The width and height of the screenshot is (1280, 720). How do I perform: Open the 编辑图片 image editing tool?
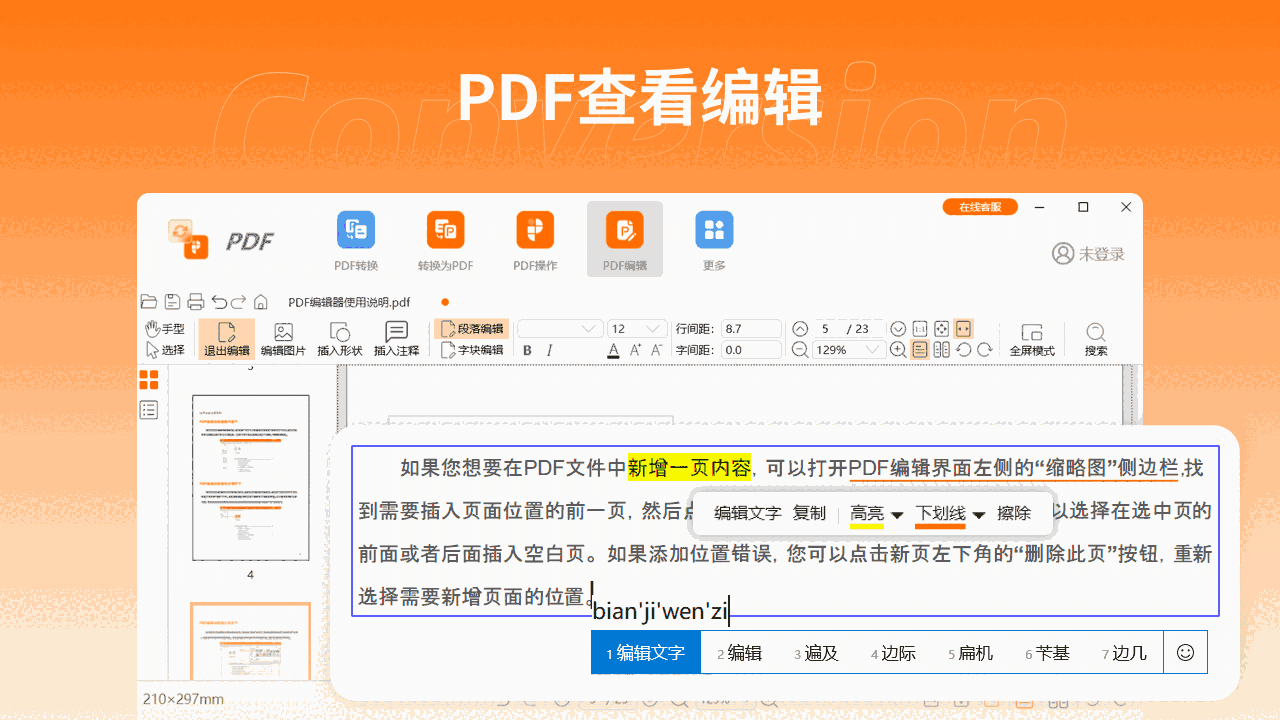tap(282, 338)
